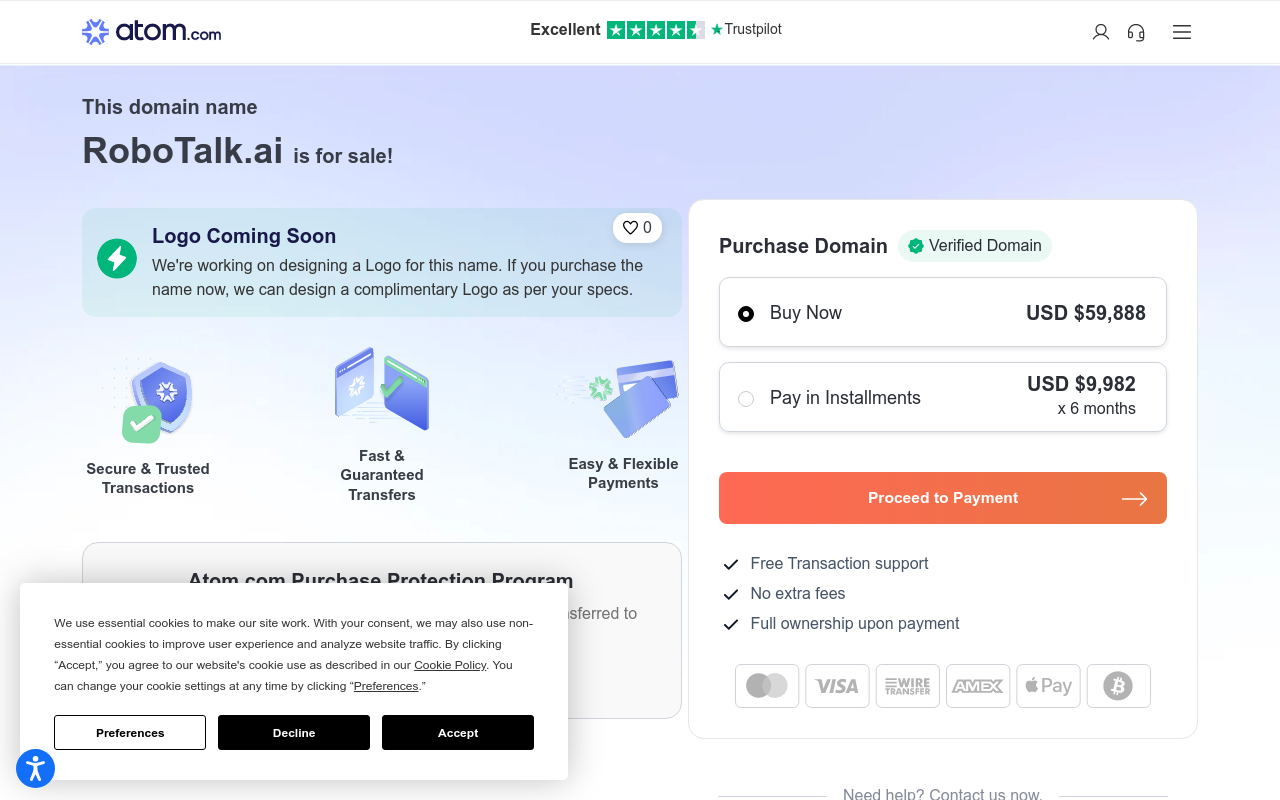Open accessibility widget icon
This screenshot has width=1280, height=800.
pos(35,768)
